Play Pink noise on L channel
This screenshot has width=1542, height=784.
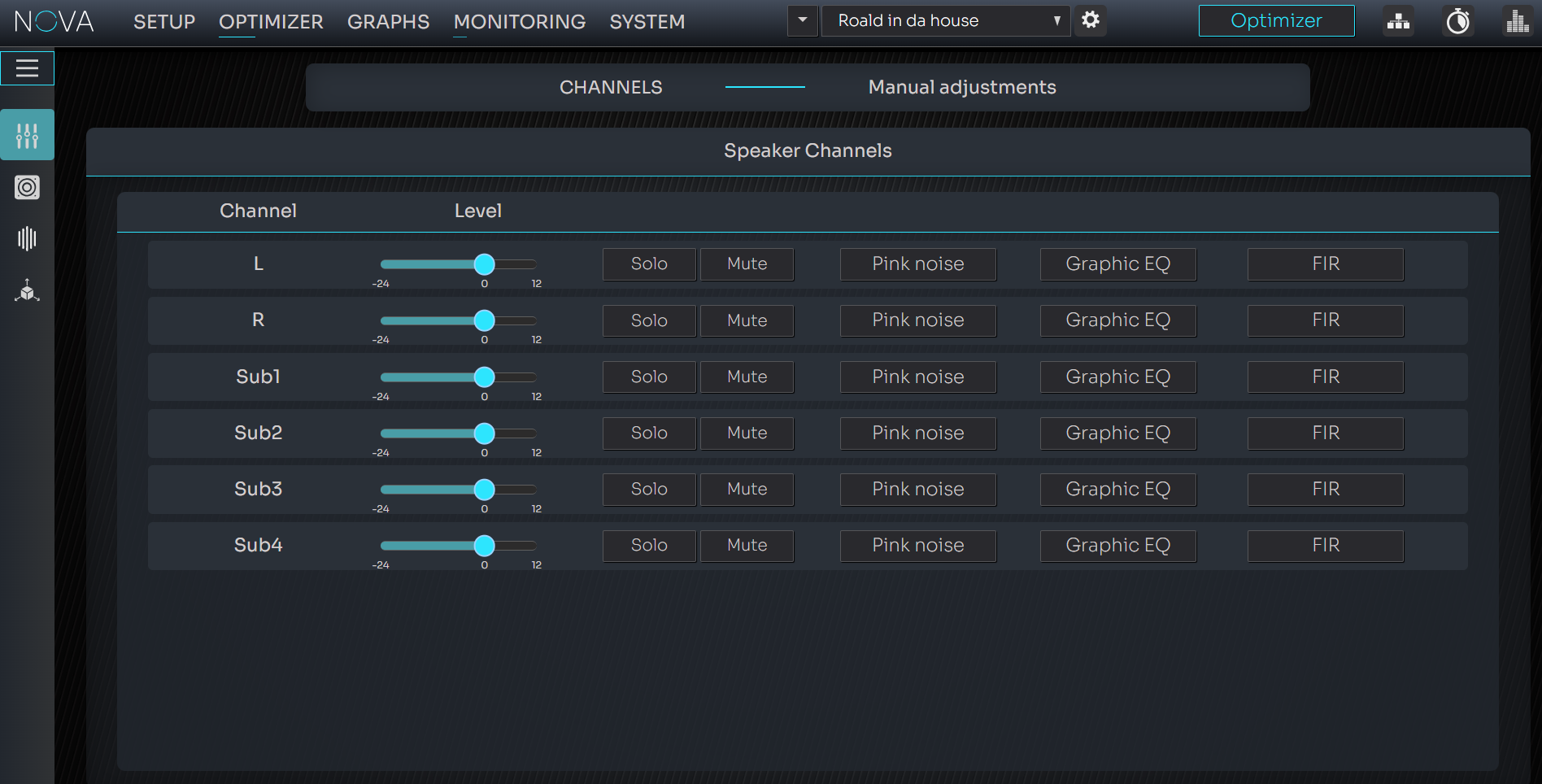click(918, 264)
